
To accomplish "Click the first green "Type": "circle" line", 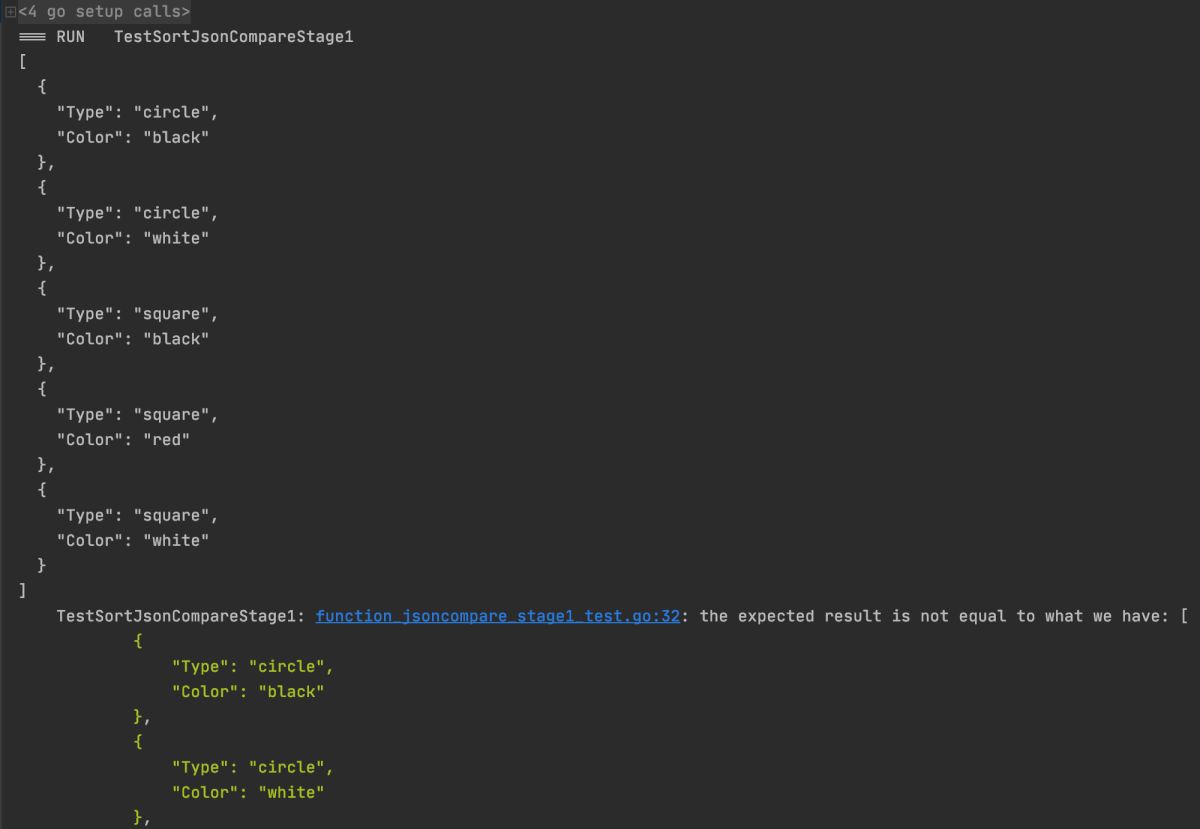I will click(252, 666).
